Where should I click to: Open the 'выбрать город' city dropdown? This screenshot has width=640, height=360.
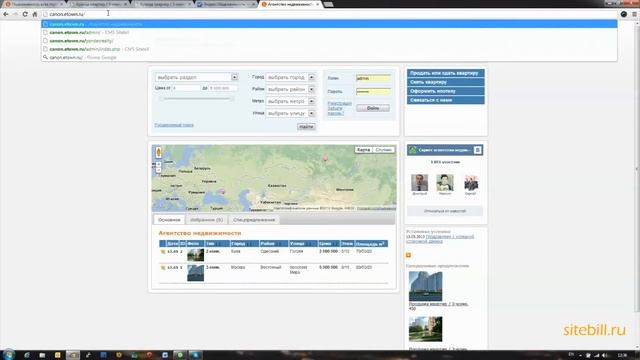[x=290, y=77]
